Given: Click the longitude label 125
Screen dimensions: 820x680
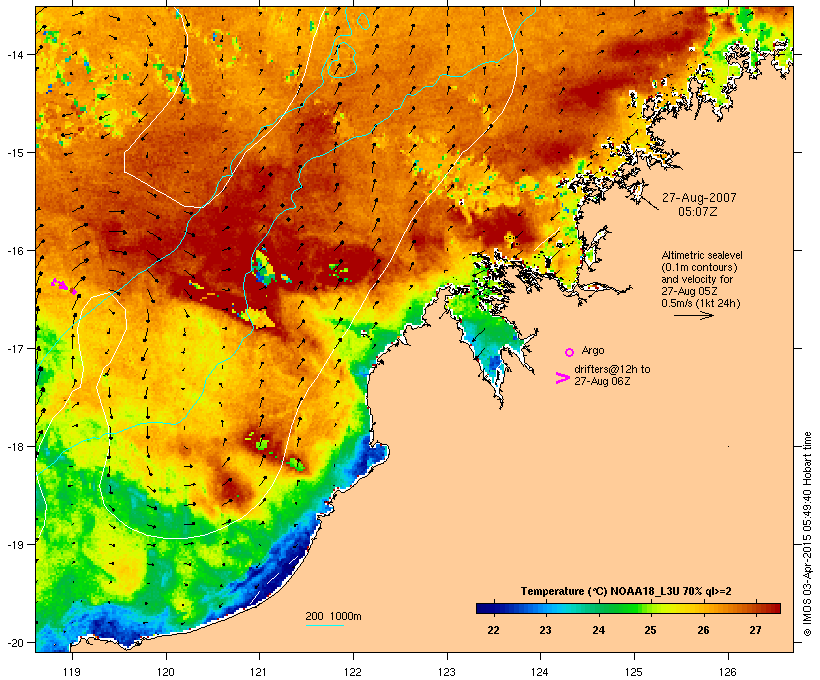Looking at the screenshot, I should point(634,672).
